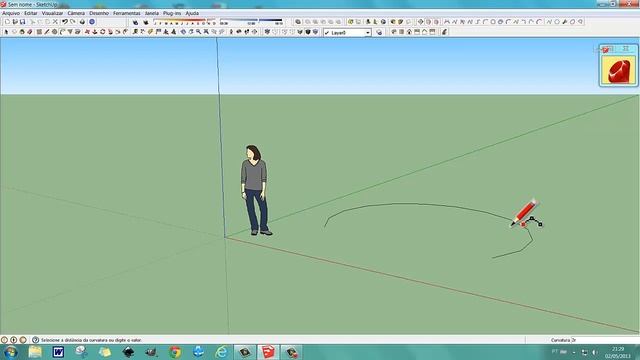Open Layer Manager icon beside Layer0
Screen dimensions: 640x360
(379, 32)
